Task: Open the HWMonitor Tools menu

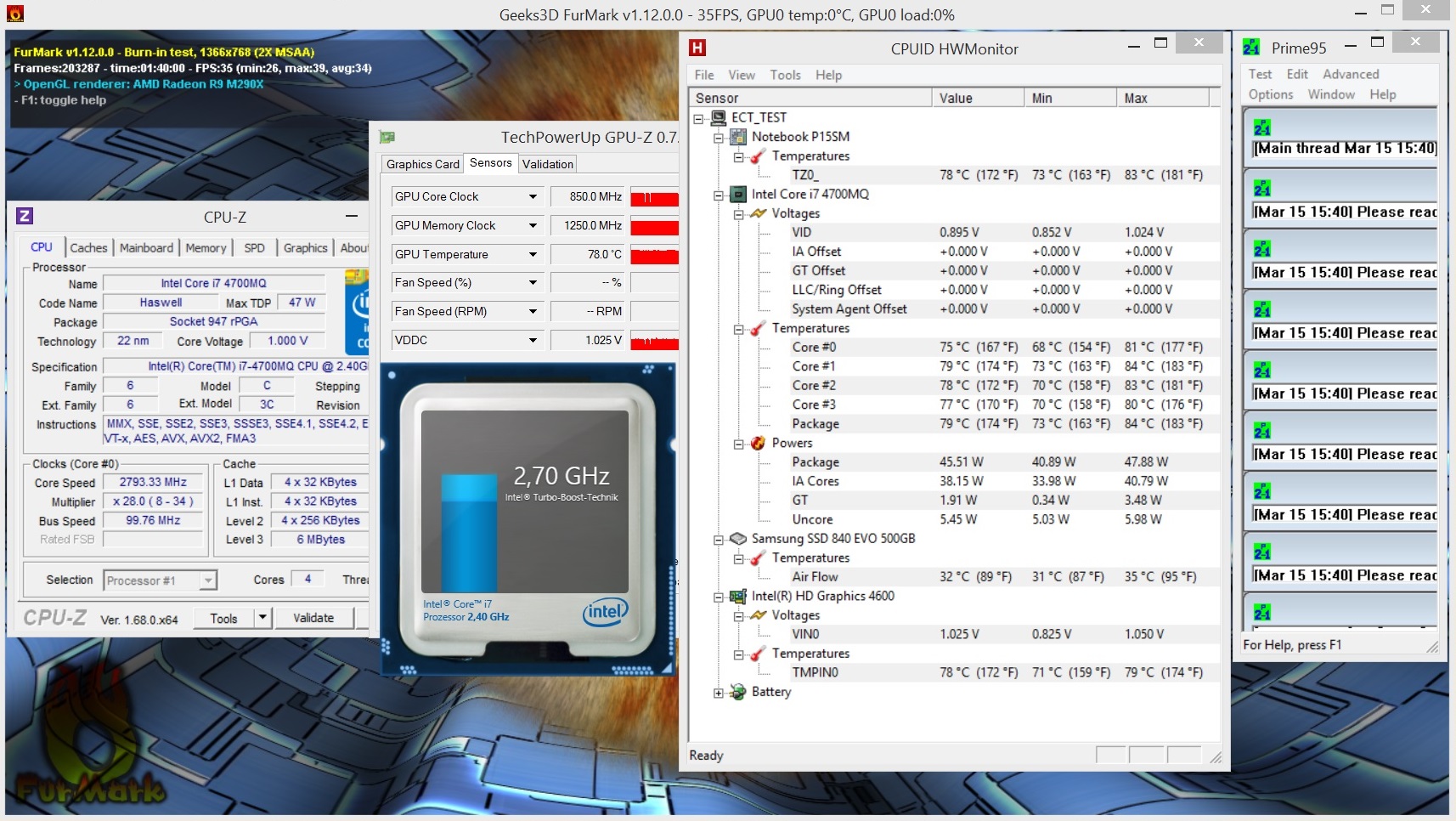Action: click(785, 75)
